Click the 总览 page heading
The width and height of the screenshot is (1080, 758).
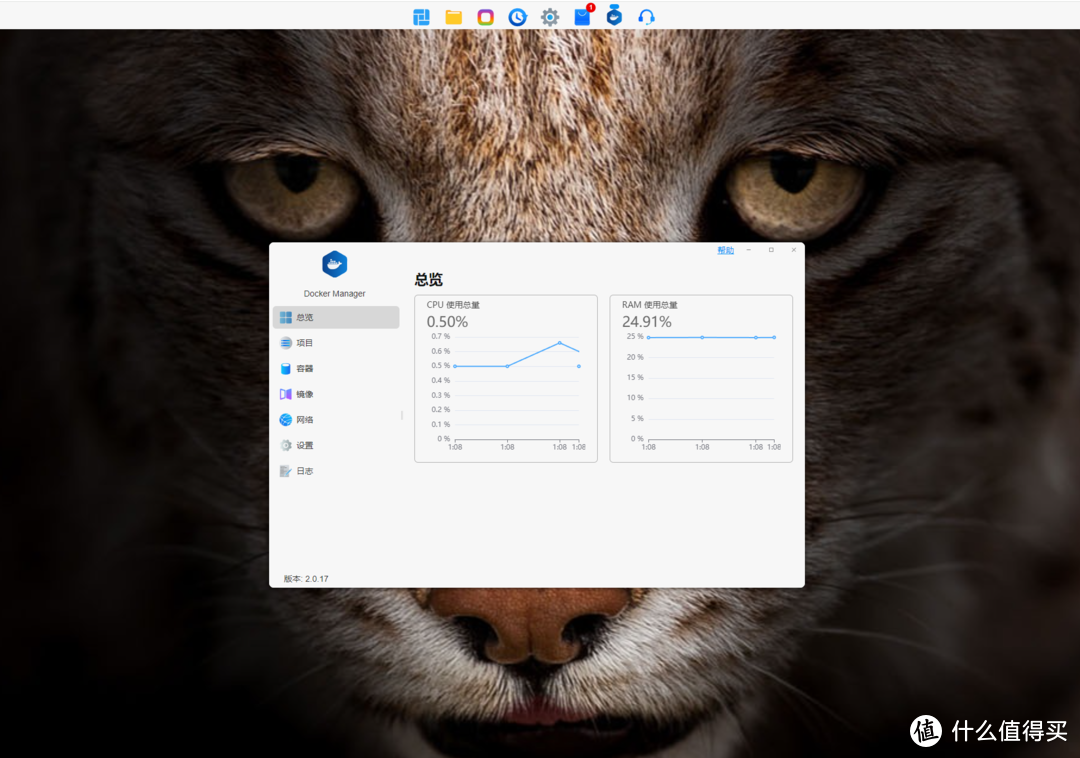point(428,280)
